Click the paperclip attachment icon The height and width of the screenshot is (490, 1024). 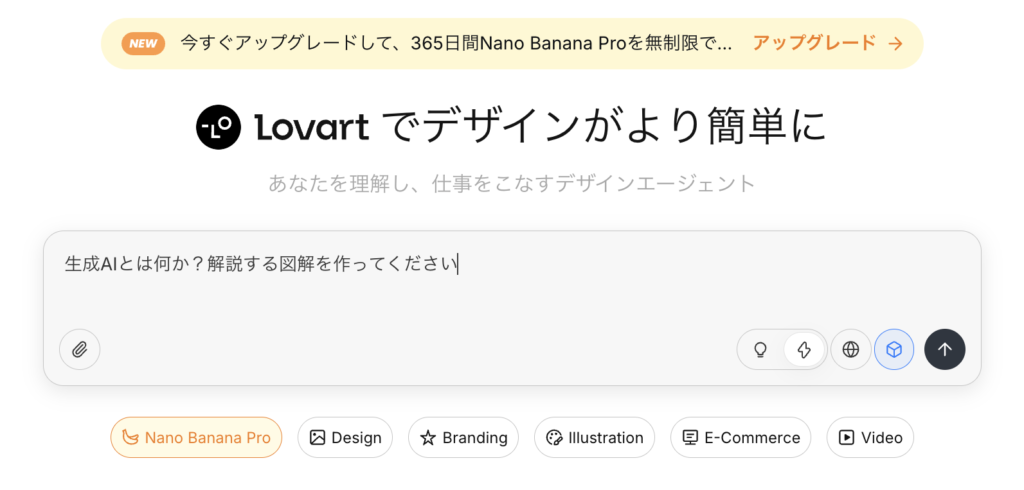(80, 350)
